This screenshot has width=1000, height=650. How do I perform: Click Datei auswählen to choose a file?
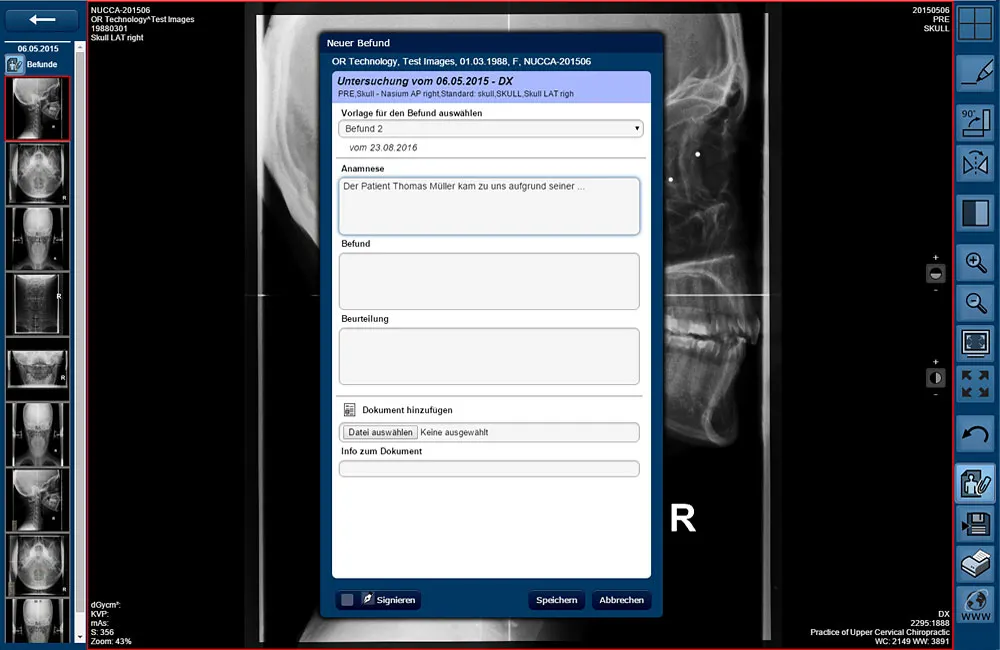(x=380, y=432)
